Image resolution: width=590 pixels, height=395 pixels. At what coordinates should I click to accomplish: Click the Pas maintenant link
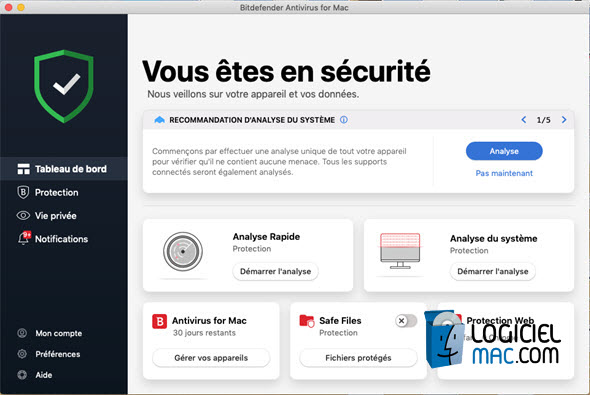(x=504, y=173)
